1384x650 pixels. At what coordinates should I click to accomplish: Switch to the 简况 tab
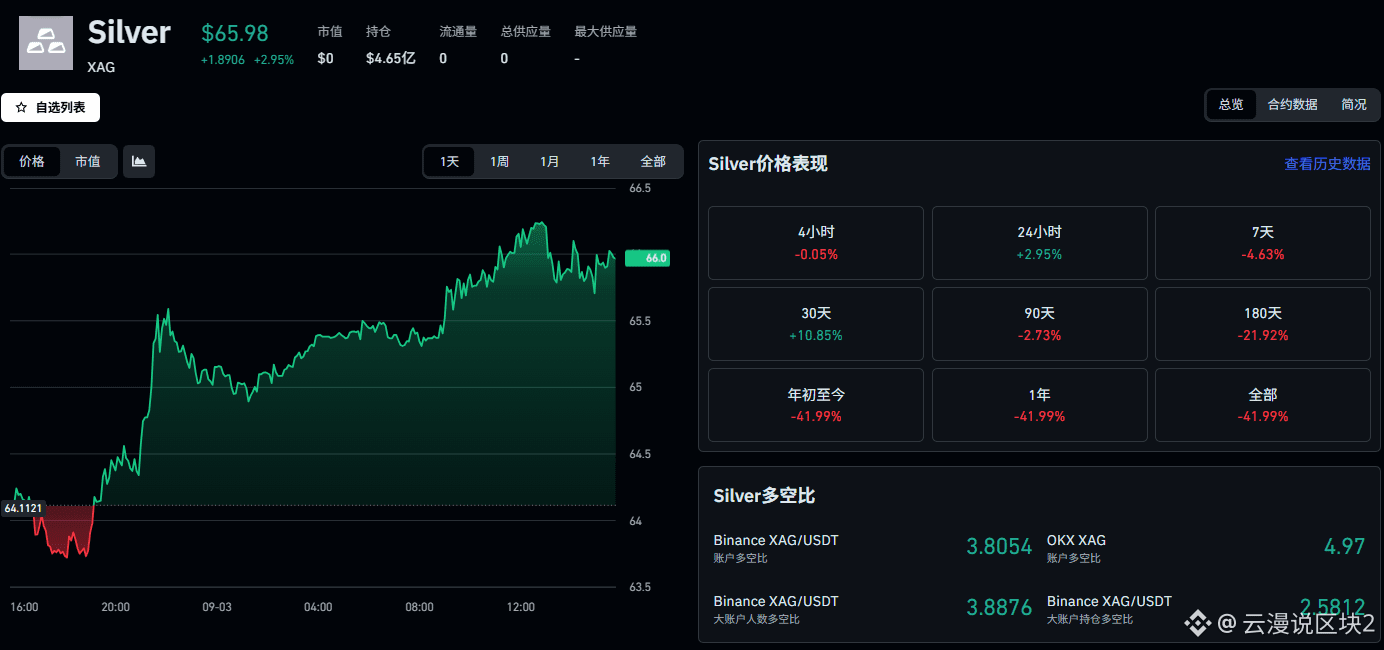tap(1354, 104)
